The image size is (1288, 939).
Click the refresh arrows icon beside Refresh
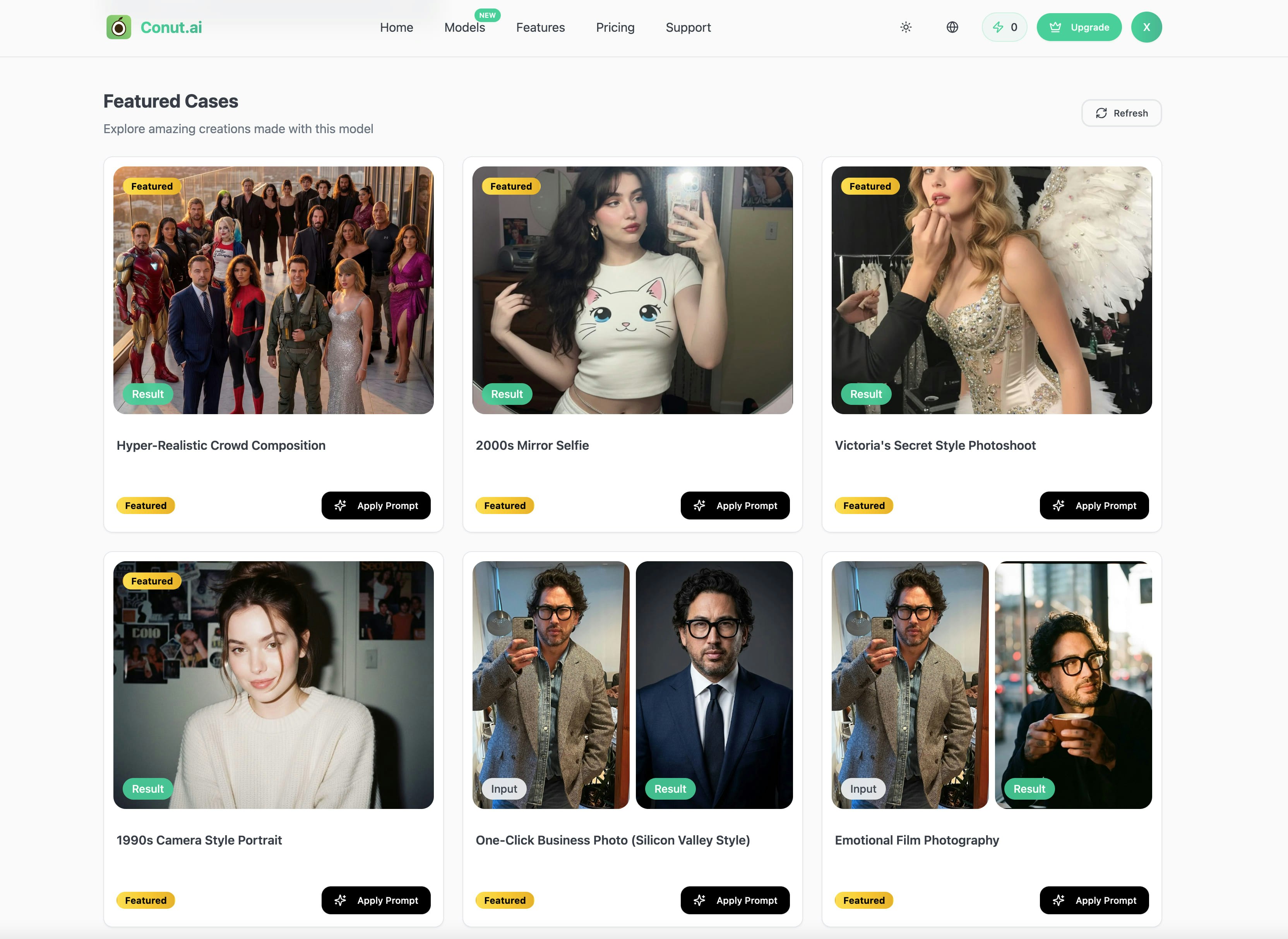(x=1101, y=113)
